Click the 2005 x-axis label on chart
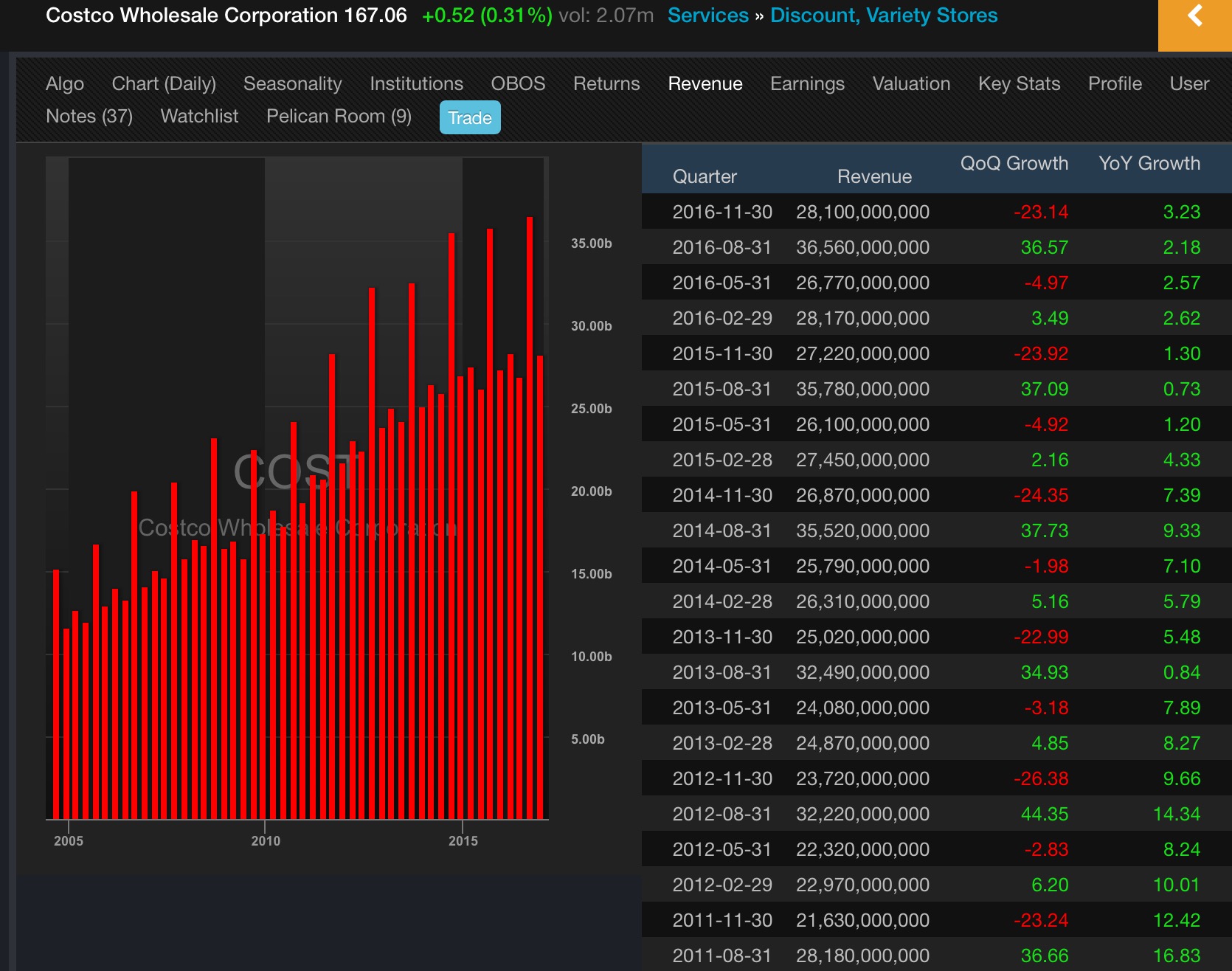 point(69,841)
